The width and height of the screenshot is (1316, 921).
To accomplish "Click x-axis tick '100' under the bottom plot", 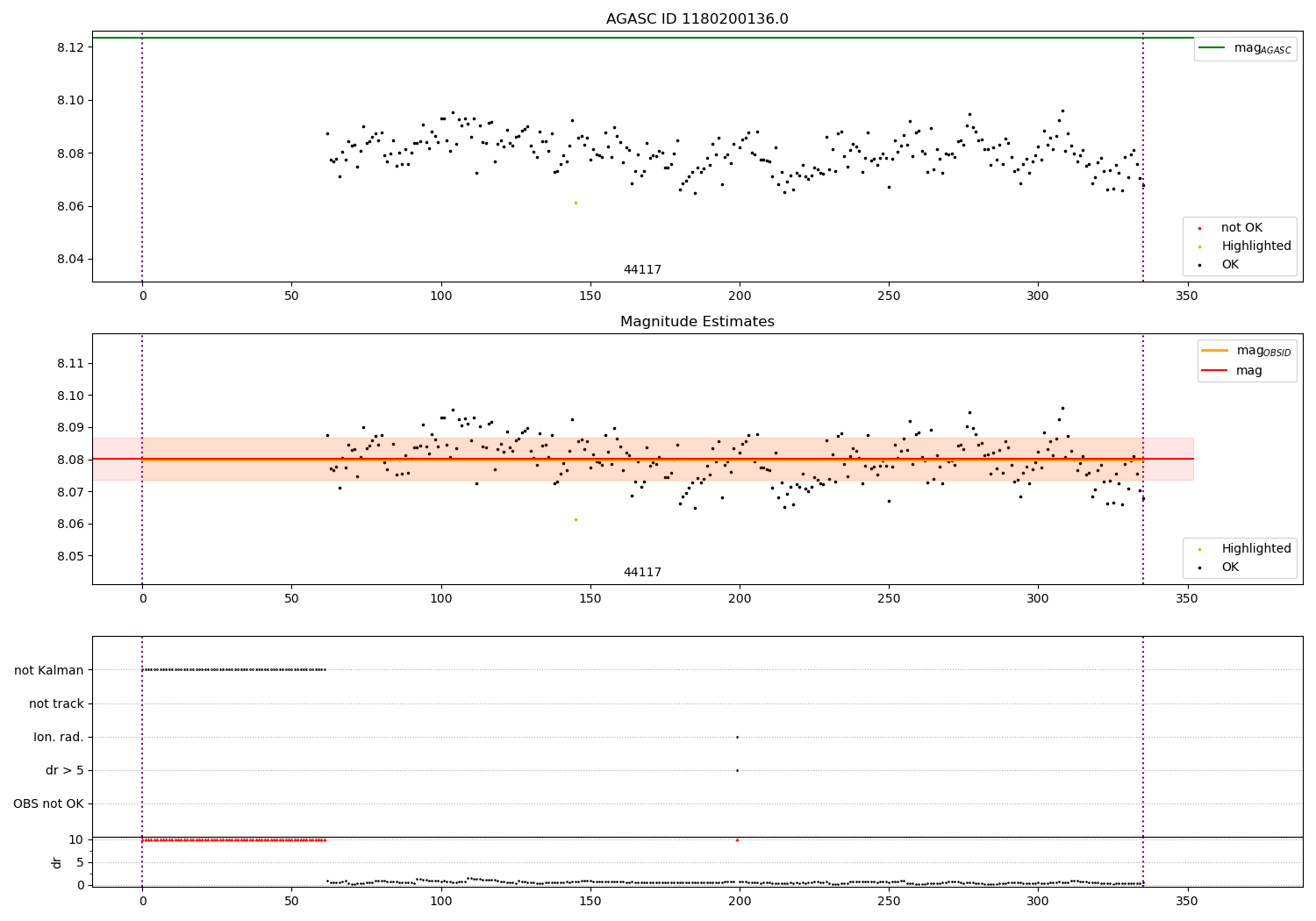I will point(441,901).
